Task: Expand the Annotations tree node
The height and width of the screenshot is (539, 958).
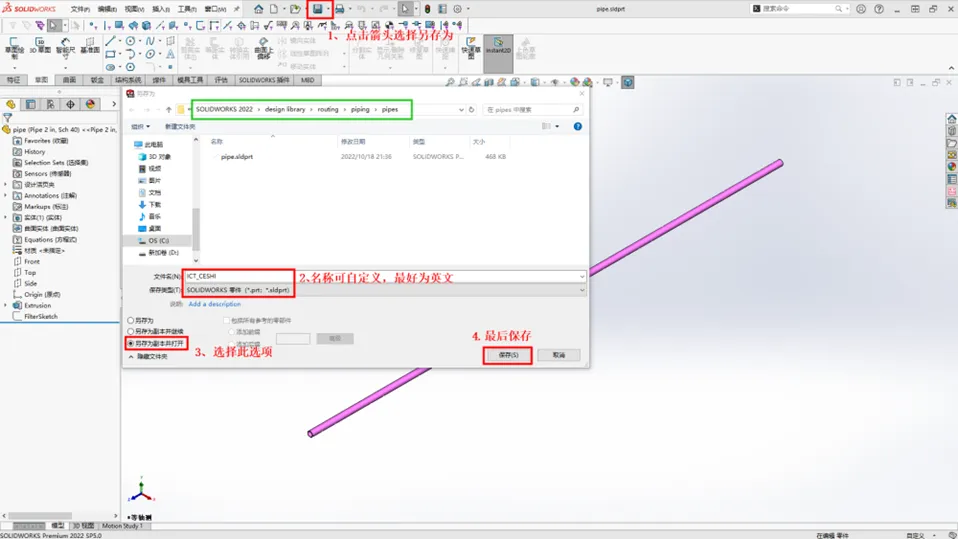Action: (x=6, y=196)
